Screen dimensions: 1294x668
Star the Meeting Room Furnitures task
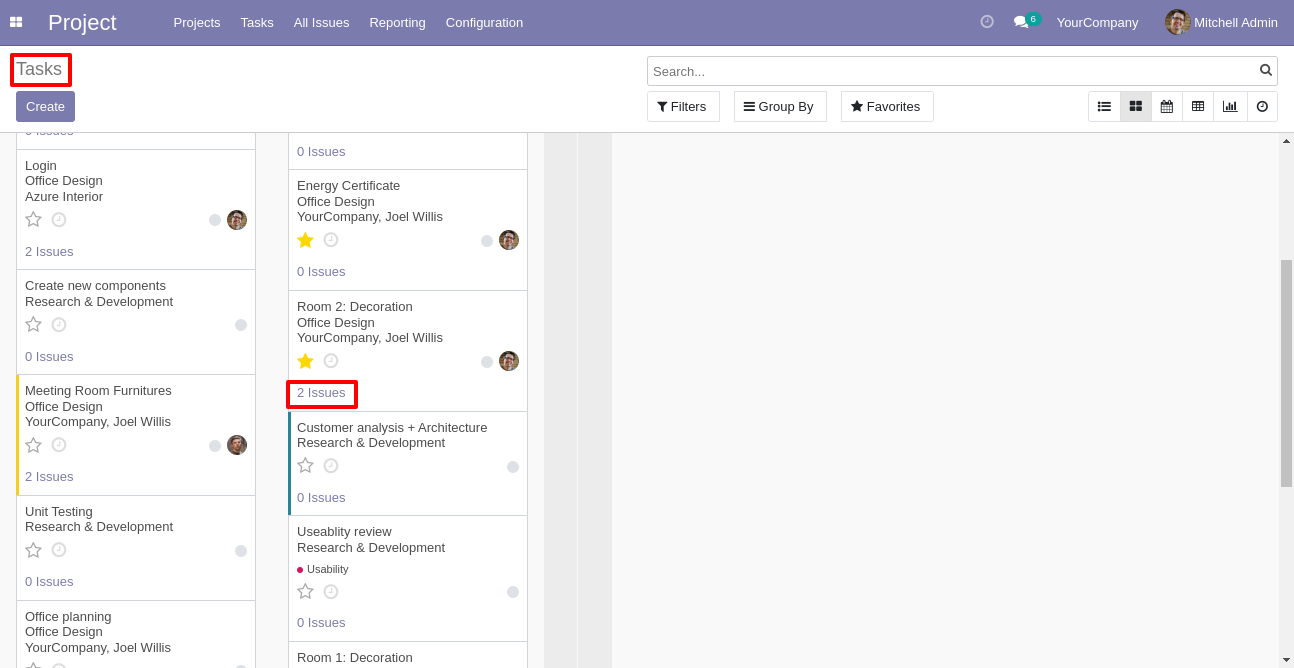(x=33, y=445)
